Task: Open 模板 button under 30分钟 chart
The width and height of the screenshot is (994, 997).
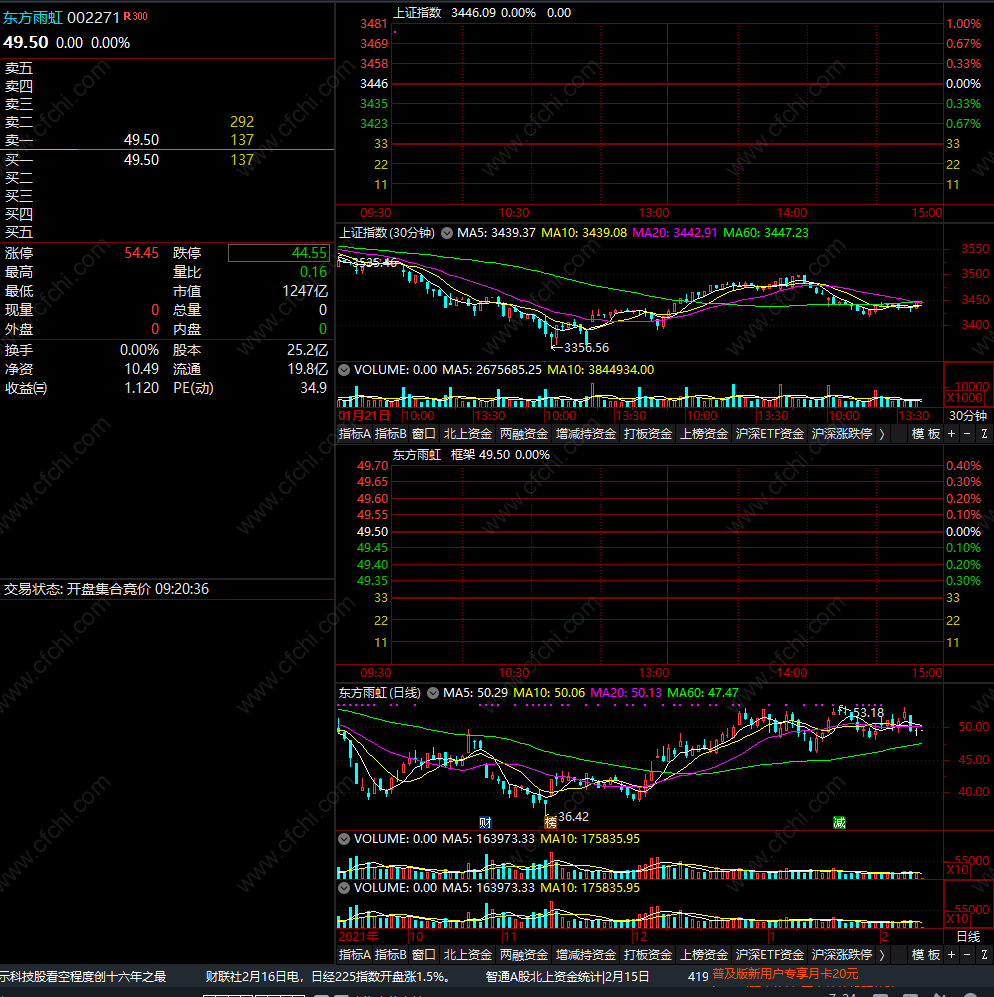Action: pos(926,434)
